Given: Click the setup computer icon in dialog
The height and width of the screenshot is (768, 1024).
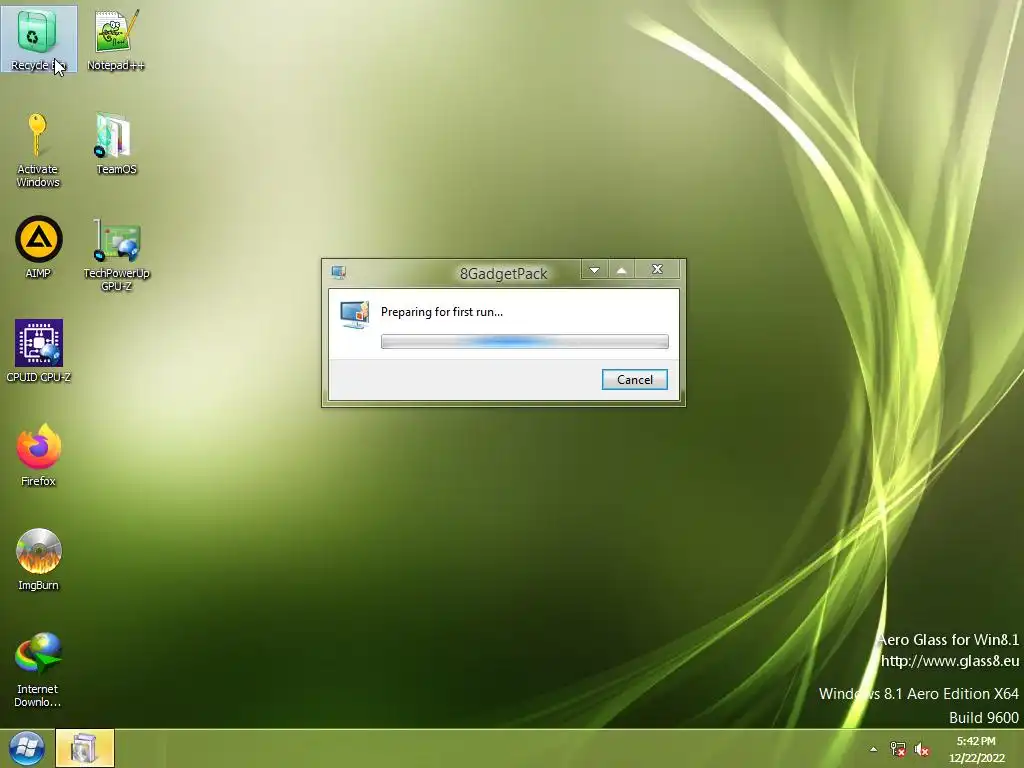Looking at the screenshot, I should tap(355, 314).
